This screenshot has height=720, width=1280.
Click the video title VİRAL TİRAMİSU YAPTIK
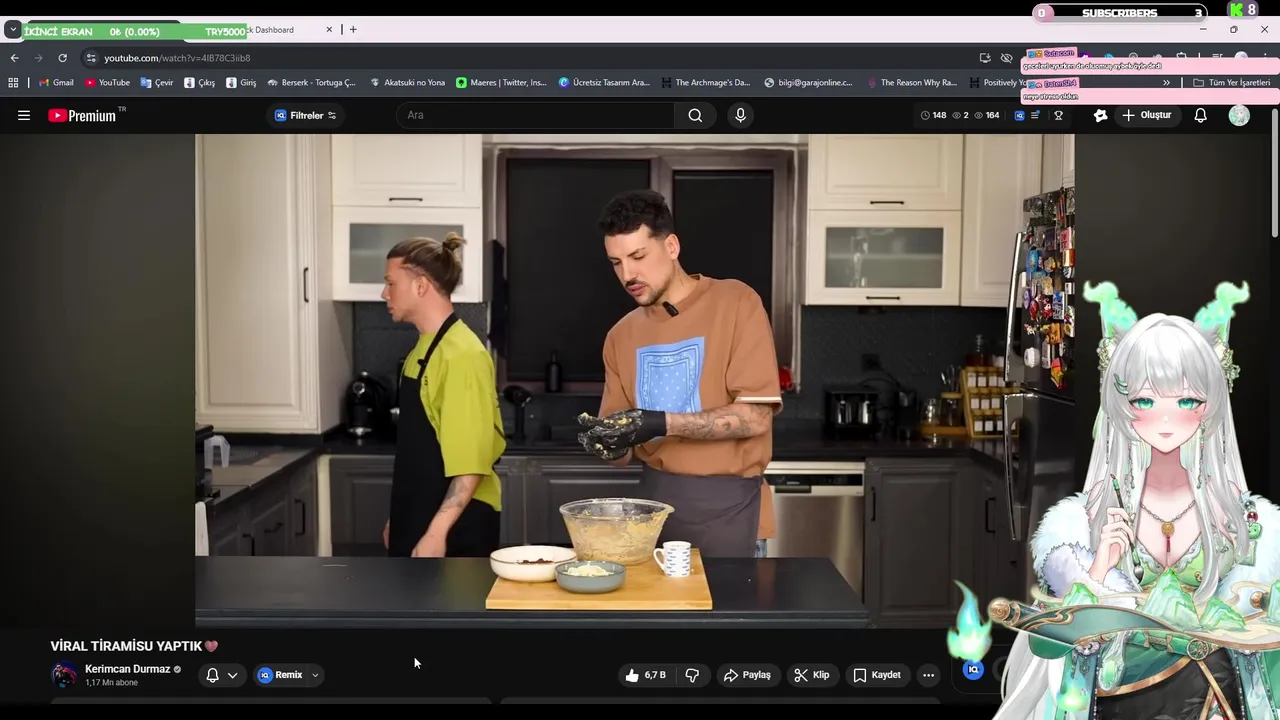[x=134, y=646]
